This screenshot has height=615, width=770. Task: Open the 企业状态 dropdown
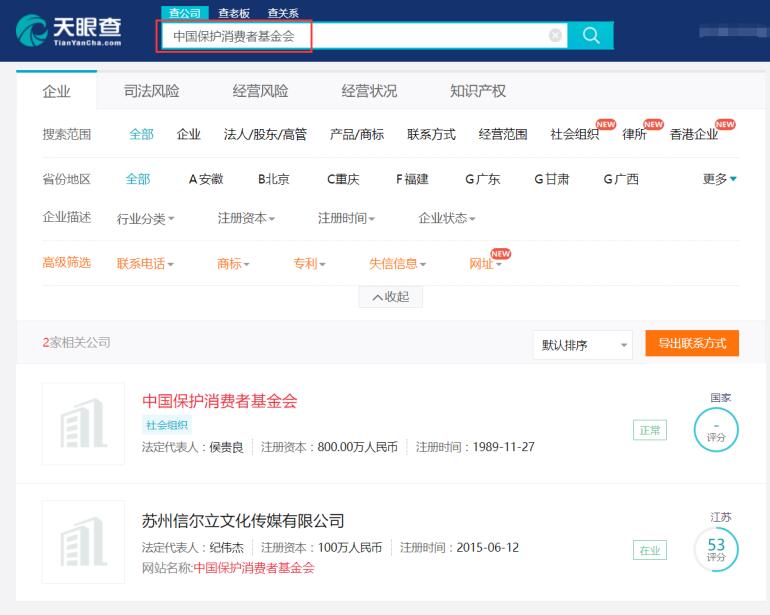click(447, 218)
